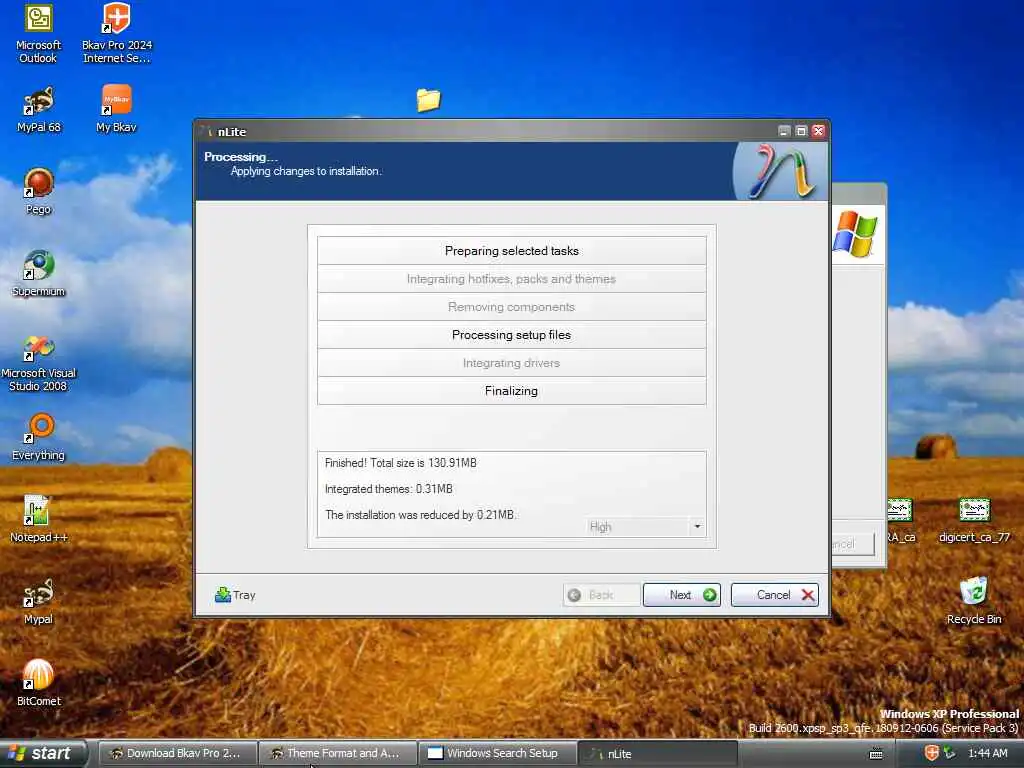1024x768 pixels.
Task: Click the installation reduced by 0.21MB line
Action: click(x=421, y=515)
